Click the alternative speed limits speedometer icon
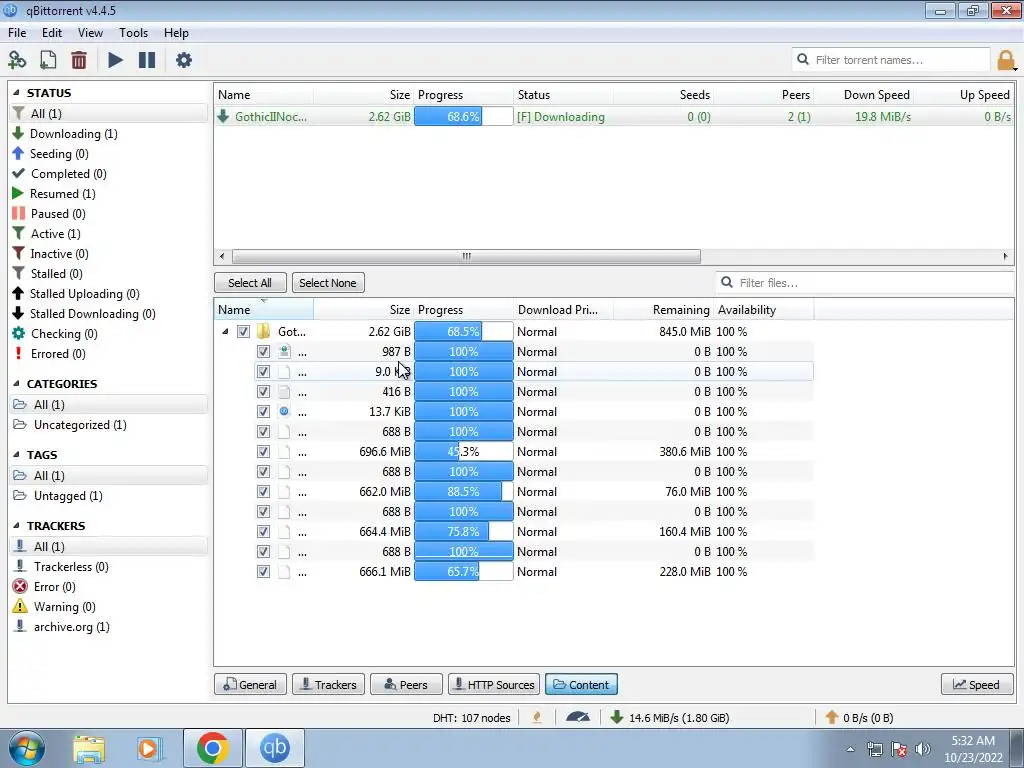 tap(577, 717)
